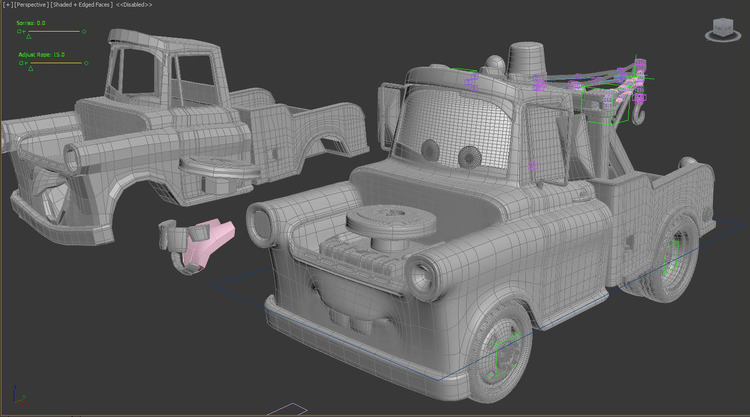This screenshot has height=417, width=750.
Task: Select the purple helper on the truck door
Action: tap(532, 165)
